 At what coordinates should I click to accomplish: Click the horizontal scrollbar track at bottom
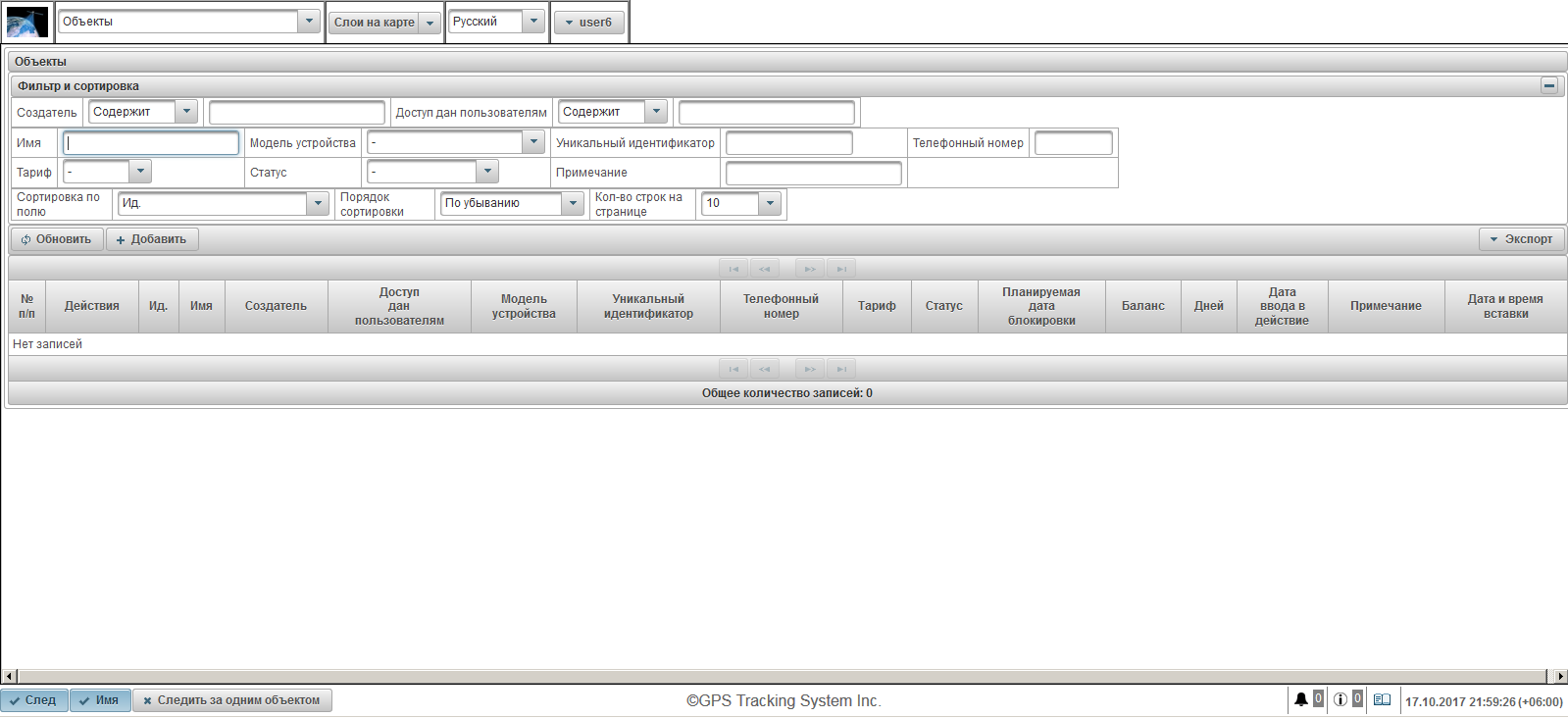tap(784, 677)
